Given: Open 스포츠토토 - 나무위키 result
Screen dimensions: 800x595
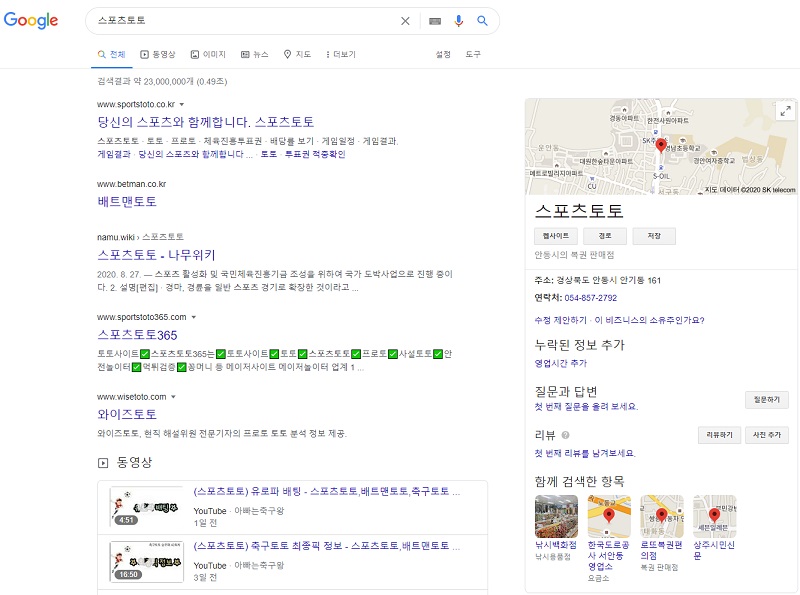Looking at the screenshot, I should 156,255.
